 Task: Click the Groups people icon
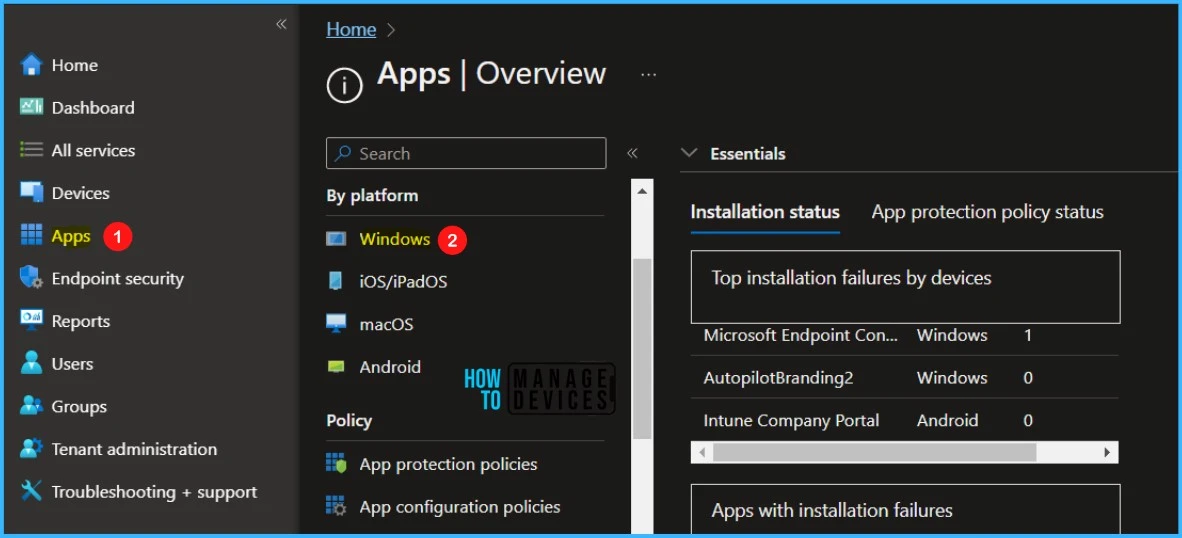point(32,406)
